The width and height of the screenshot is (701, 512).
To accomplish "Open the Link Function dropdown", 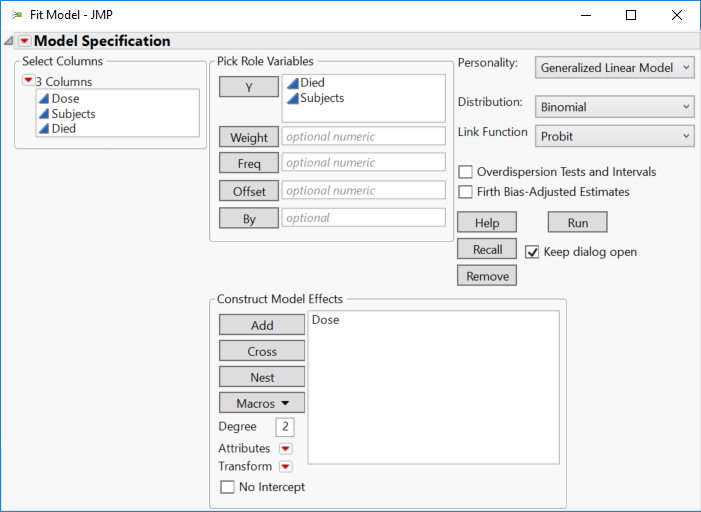I will coord(614,136).
